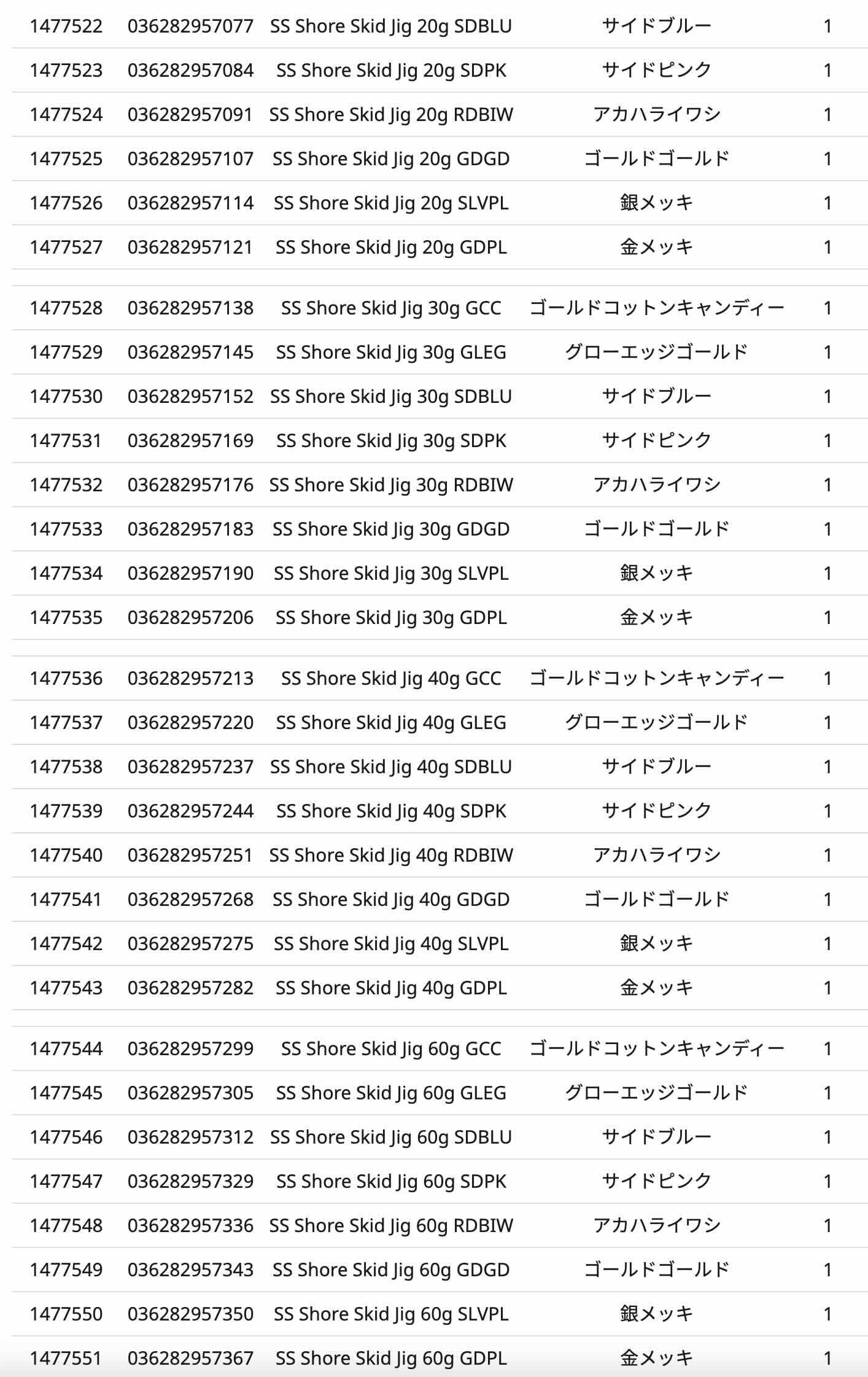Viewport: 868px width, 1377px height.
Task: Select SS Shore Skid Jig 30g GCC
Action: pos(391,308)
